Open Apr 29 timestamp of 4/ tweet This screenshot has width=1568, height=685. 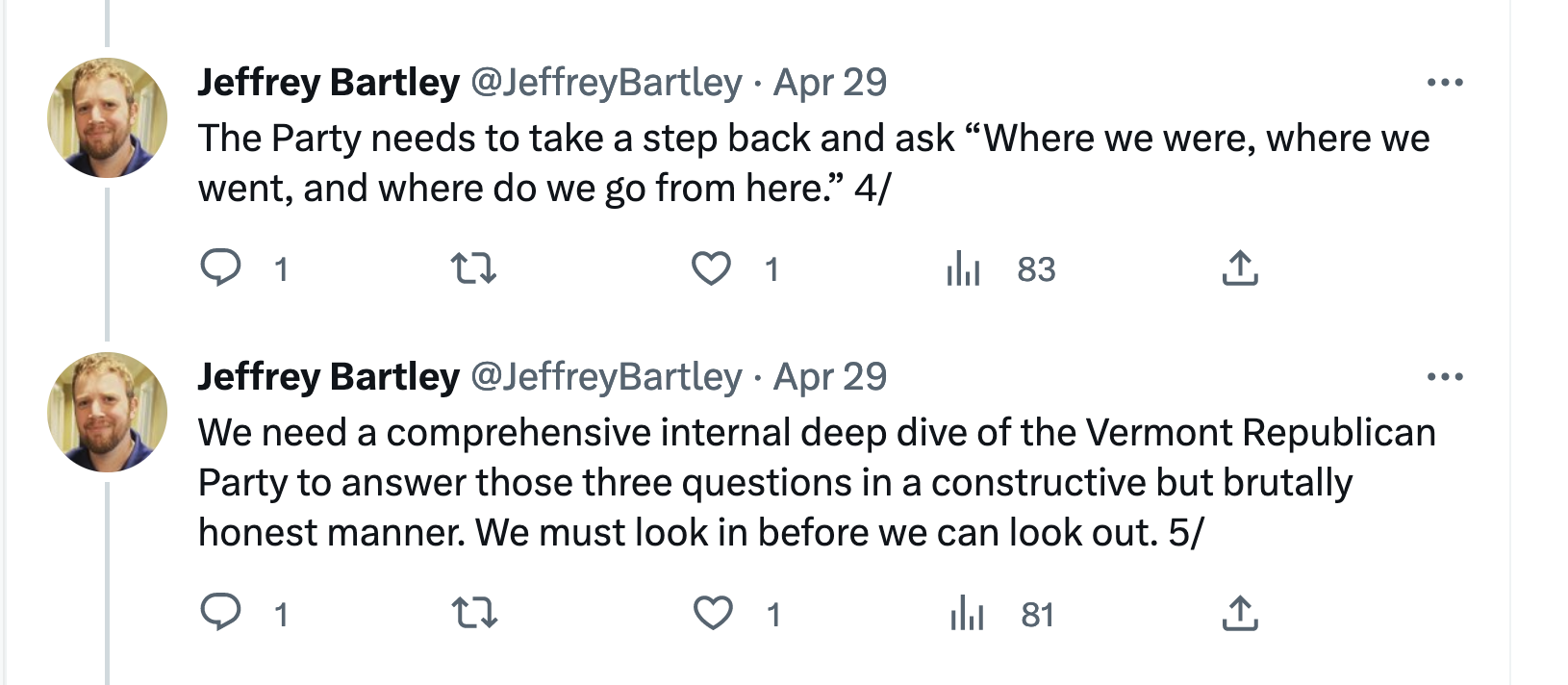click(830, 83)
